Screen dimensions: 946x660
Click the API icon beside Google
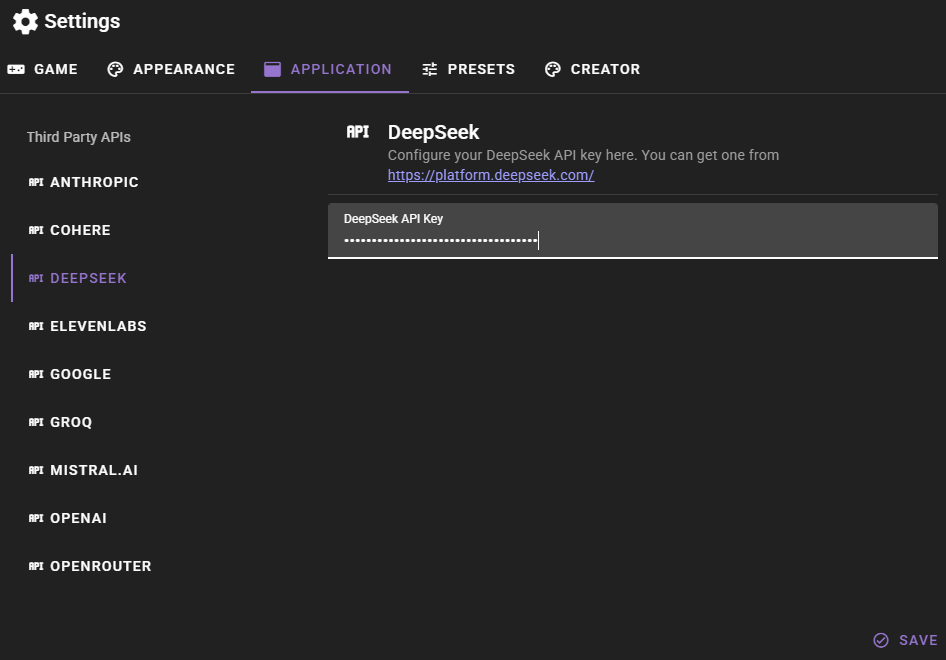point(36,374)
